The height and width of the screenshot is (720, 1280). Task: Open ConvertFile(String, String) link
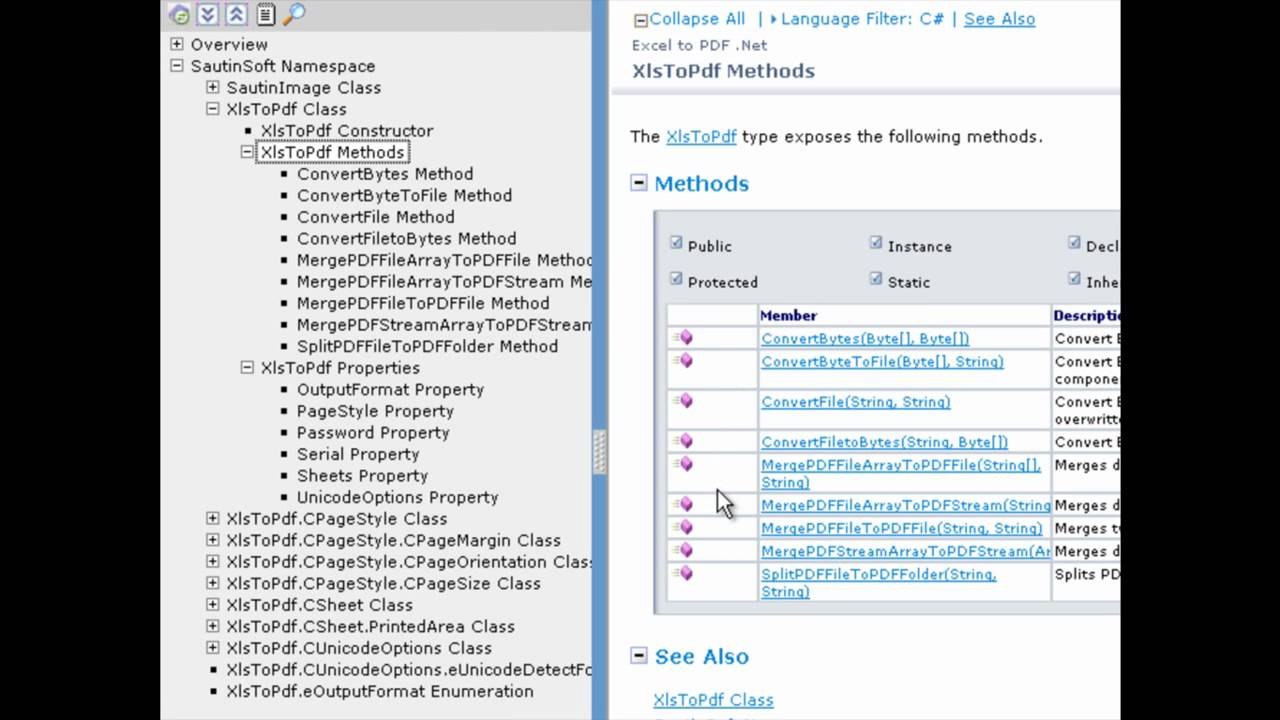click(x=856, y=401)
